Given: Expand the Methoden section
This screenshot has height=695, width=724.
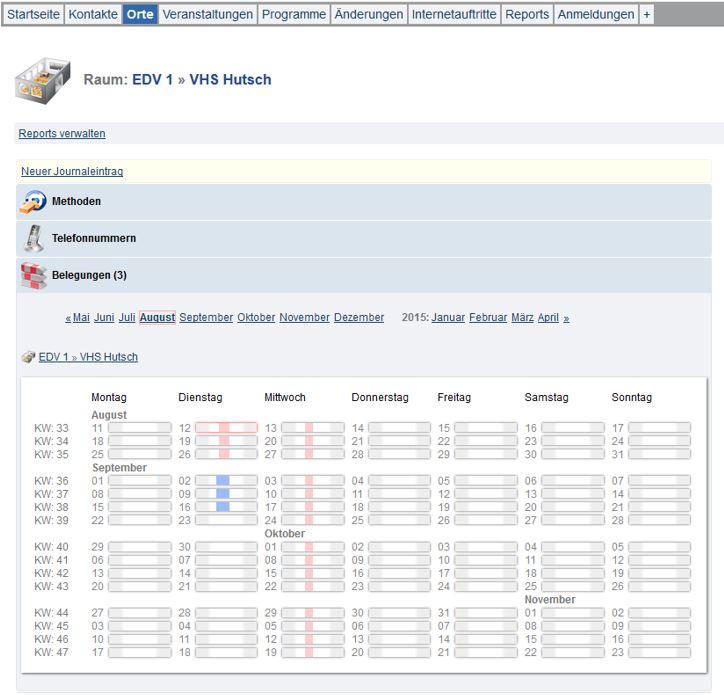Looking at the screenshot, I should tap(76, 202).
